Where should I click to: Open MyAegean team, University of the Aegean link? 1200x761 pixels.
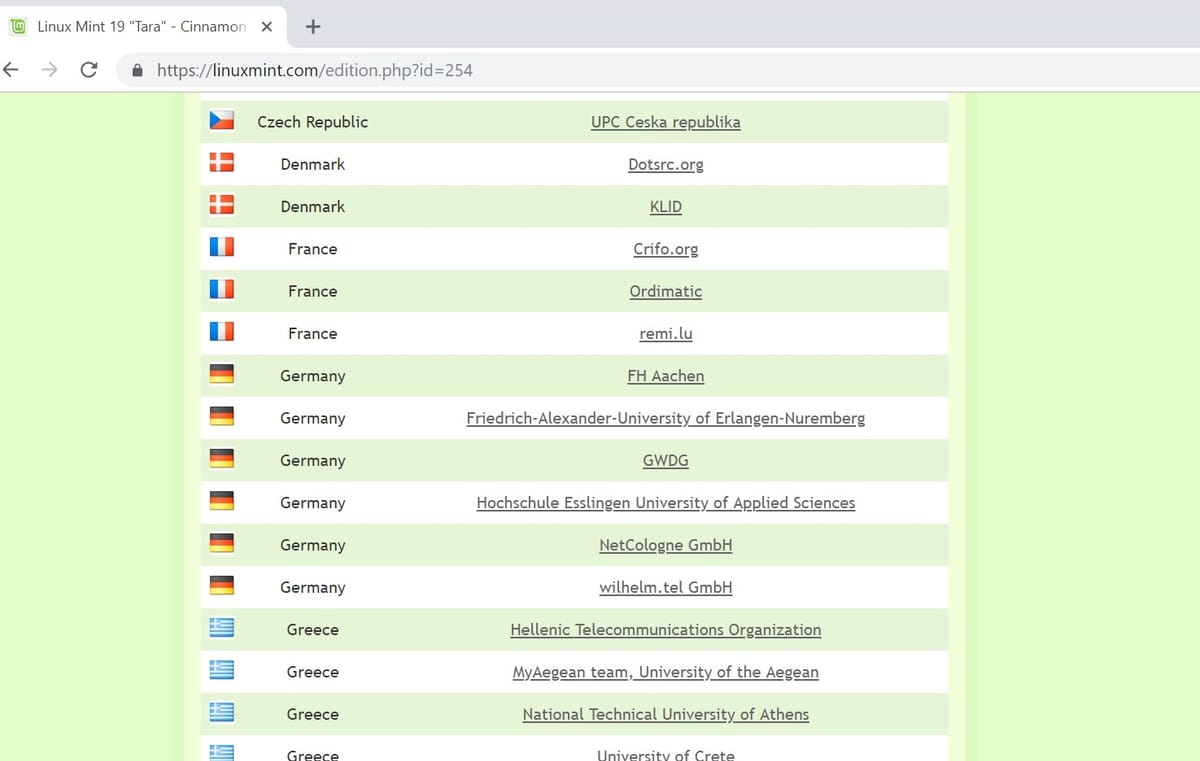pos(666,672)
